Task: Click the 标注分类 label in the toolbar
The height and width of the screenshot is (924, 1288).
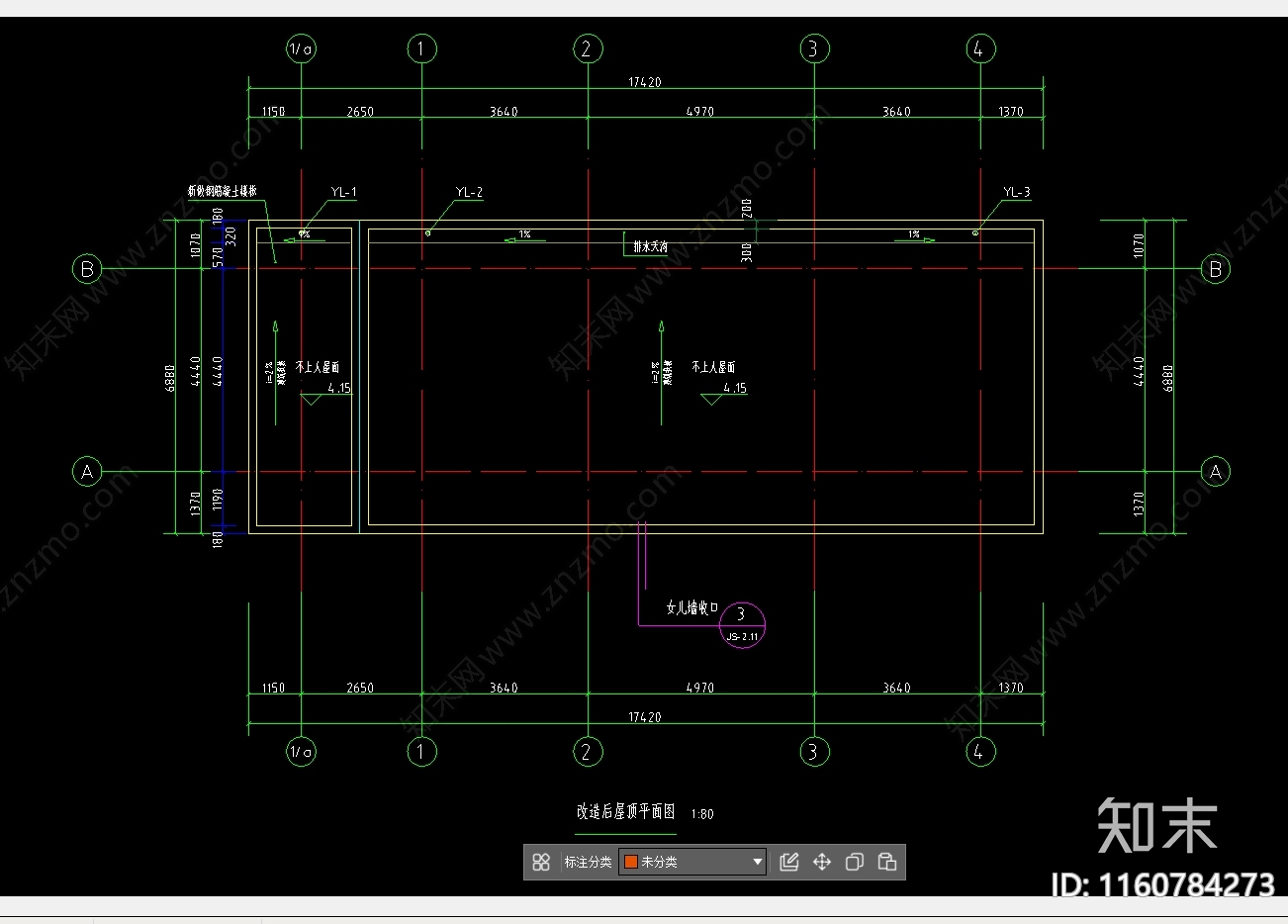Action: pos(588,863)
